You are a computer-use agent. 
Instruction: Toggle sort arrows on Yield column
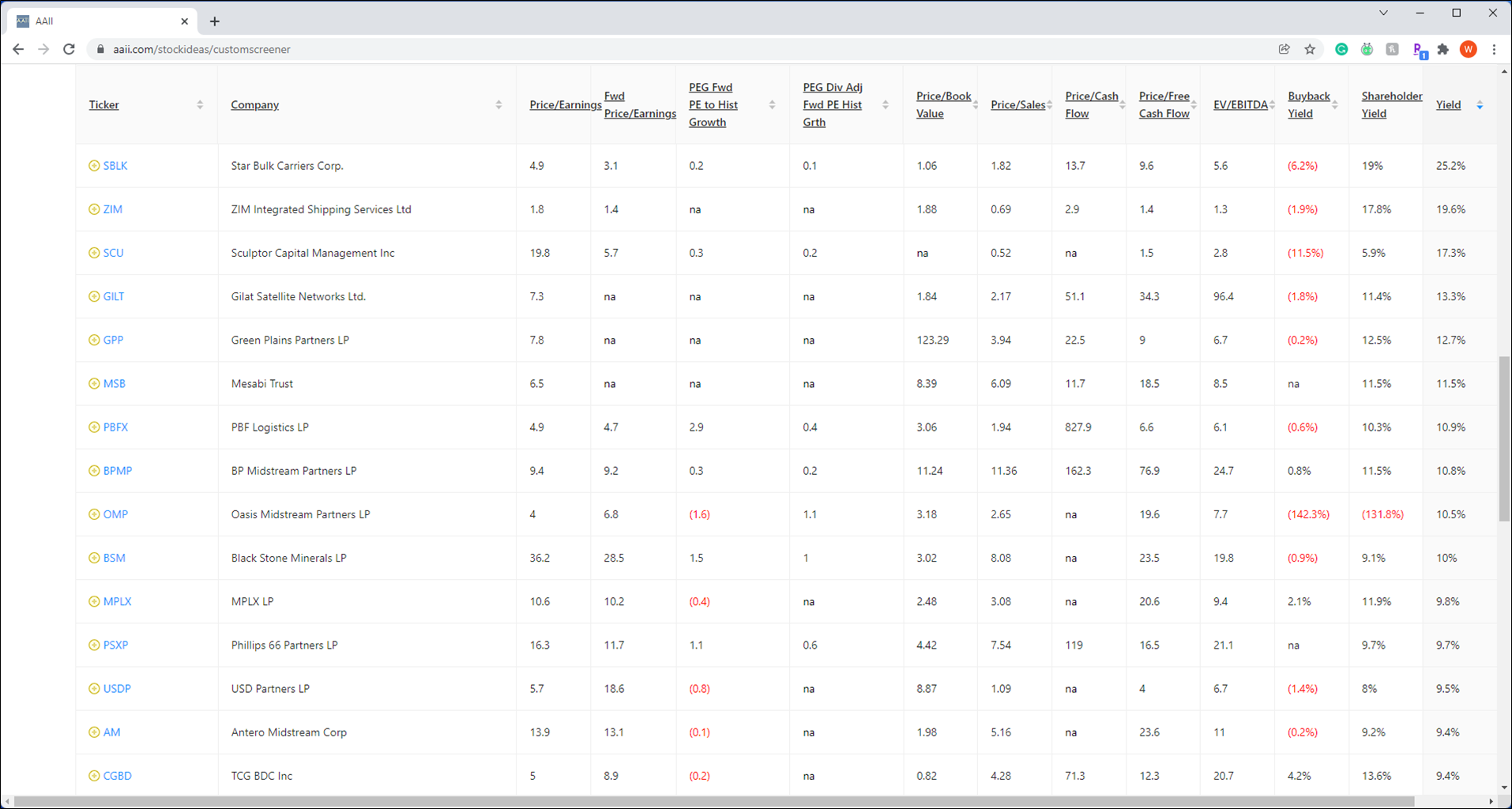pyautogui.click(x=1480, y=105)
